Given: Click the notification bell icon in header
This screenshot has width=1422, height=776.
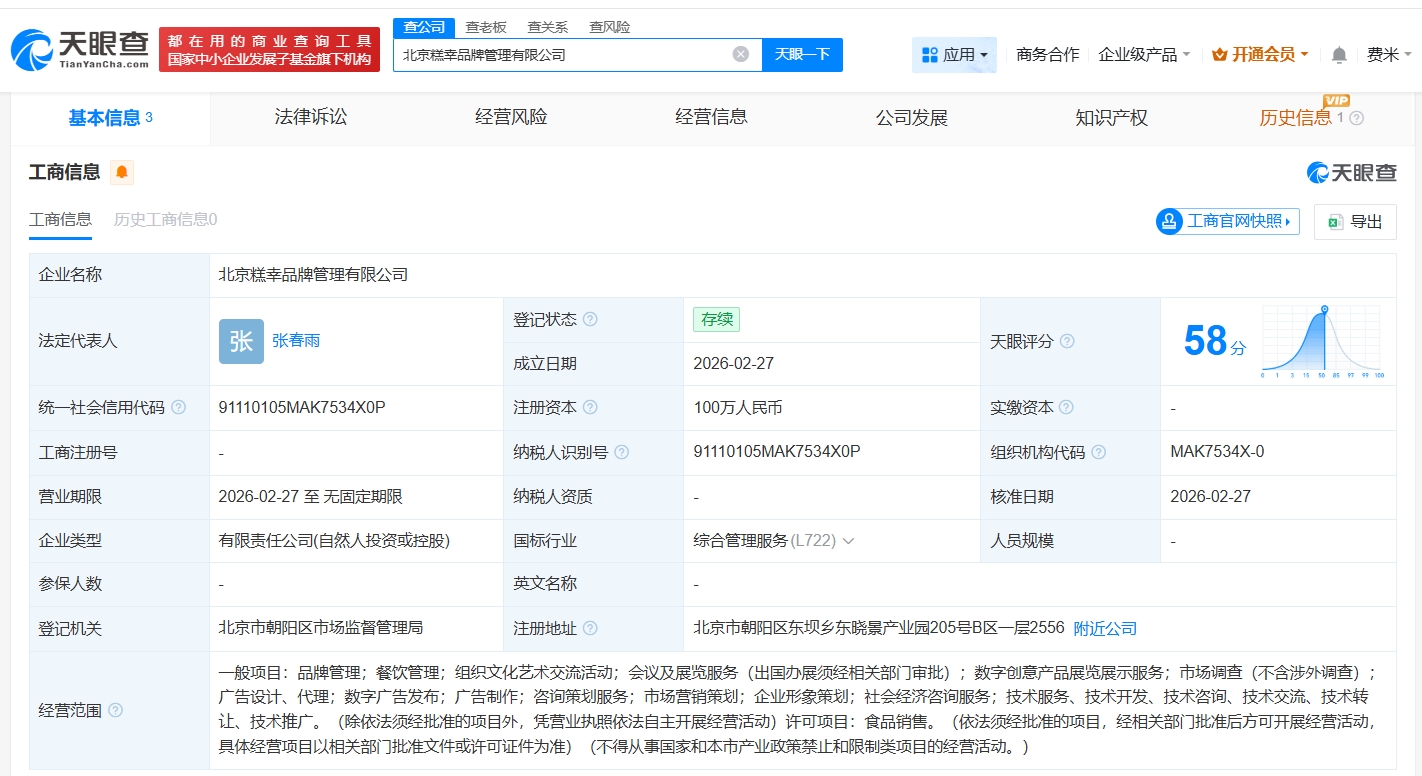Looking at the screenshot, I should pyautogui.click(x=1339, y=55).
